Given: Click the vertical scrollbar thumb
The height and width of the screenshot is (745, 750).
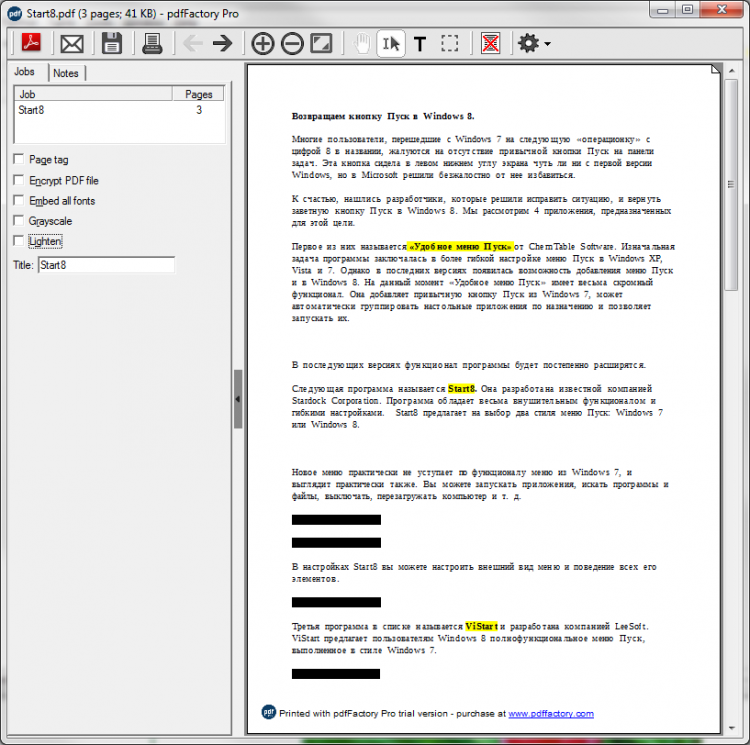Looking at the screenshot, I should [730, 185].
